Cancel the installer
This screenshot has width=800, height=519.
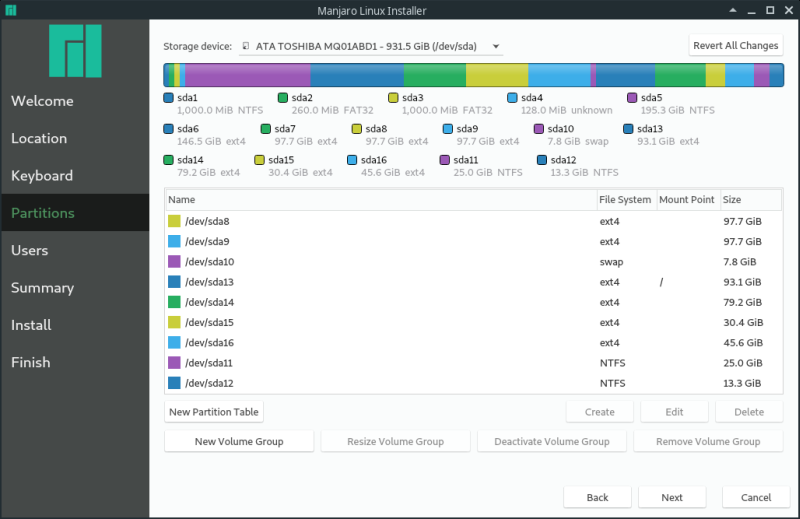click(756, 497)
